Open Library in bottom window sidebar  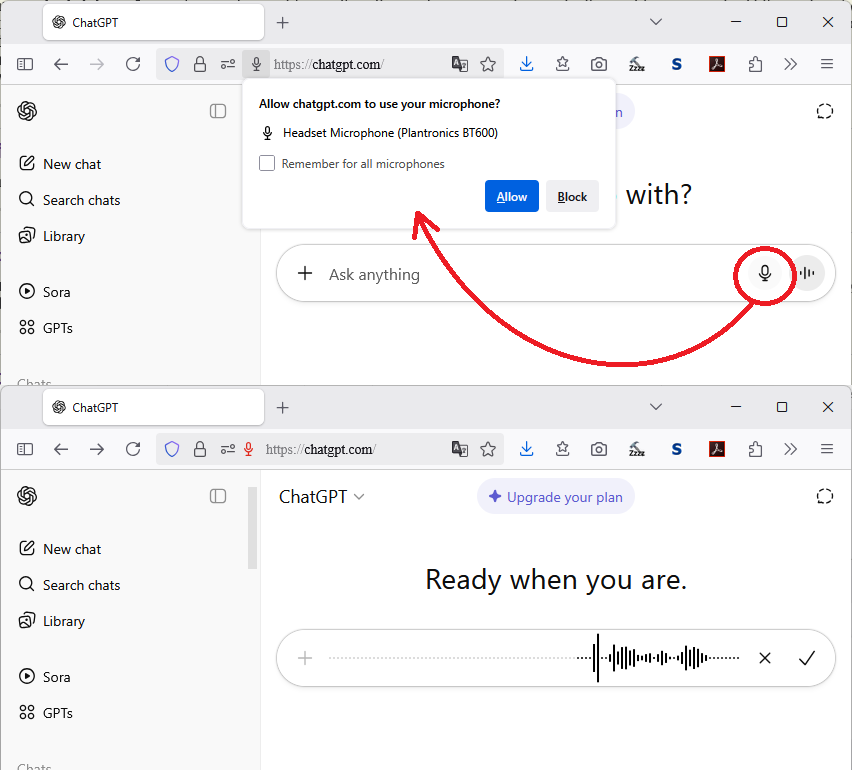pos(52,621)
